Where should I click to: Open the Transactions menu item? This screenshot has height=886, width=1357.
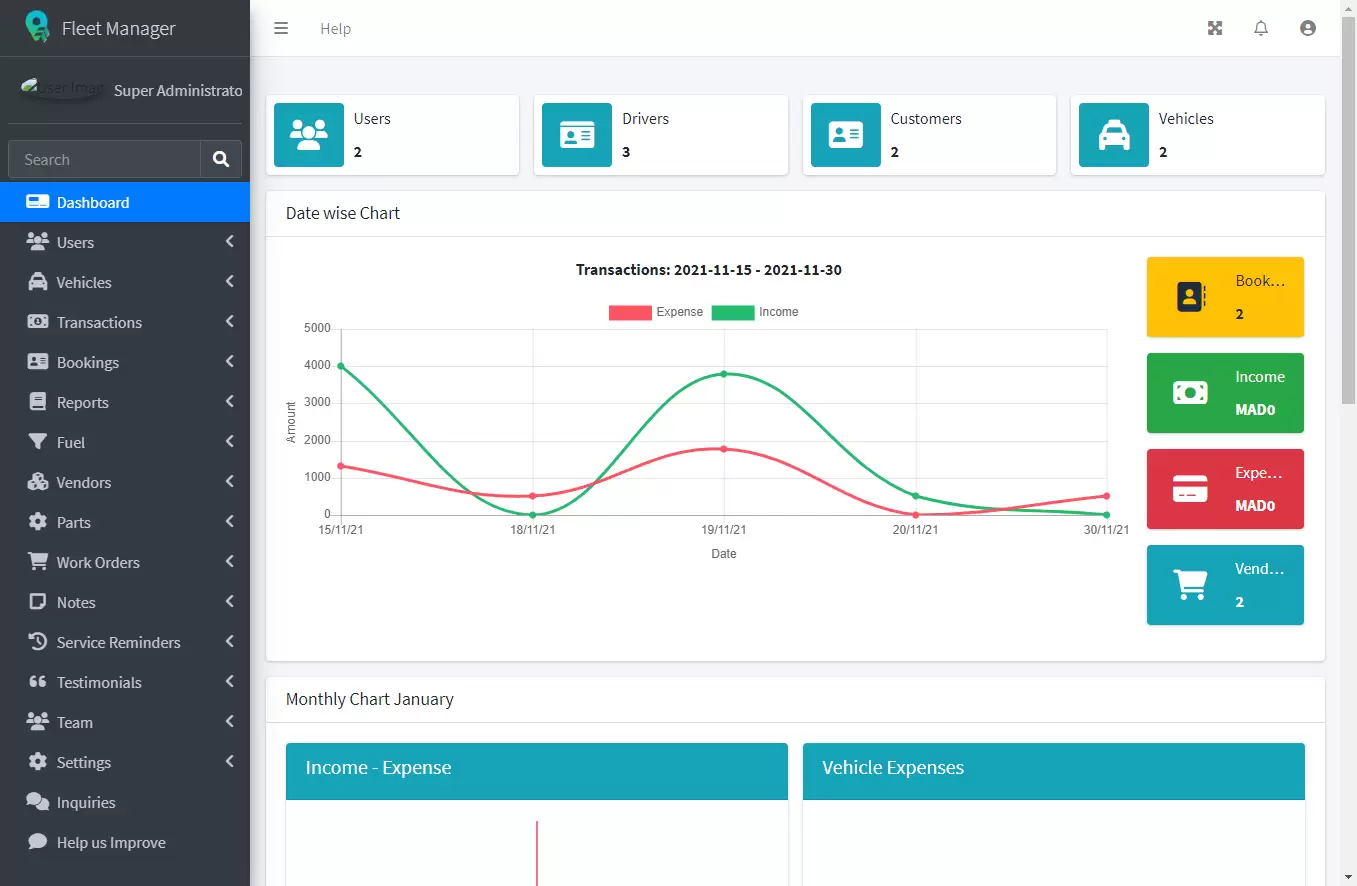[x=125, y=322]
